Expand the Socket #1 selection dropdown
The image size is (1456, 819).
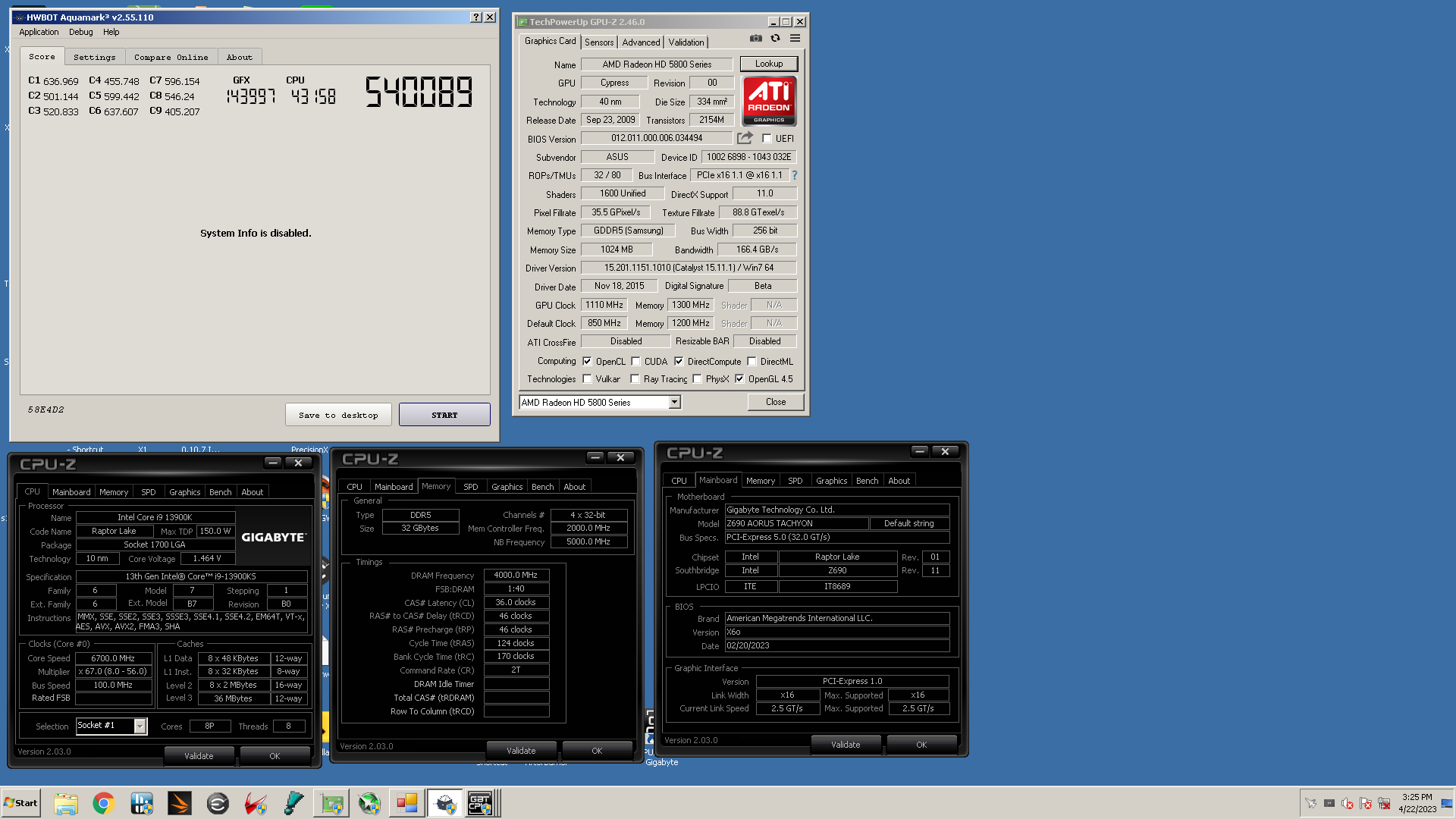coord(111,726)
